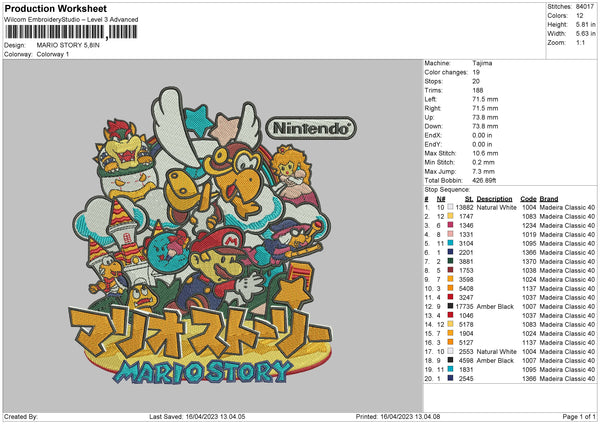Click the embroidery design preview image
Image resolution: width=600 pixels, height=424 pixels.
pyautogui.click(x=213, y=235)
